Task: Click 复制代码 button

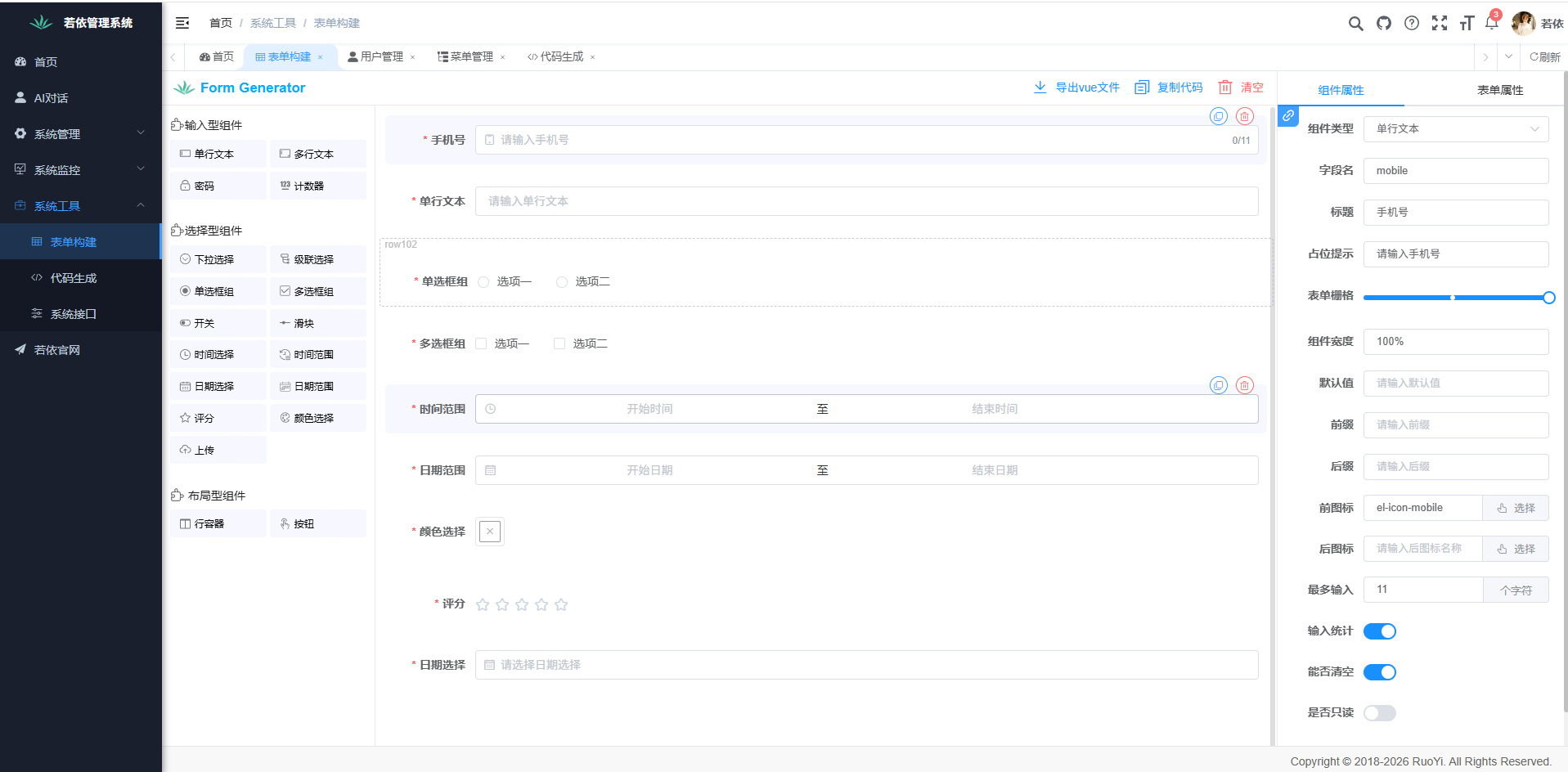Action: (x=1169, y=88)
